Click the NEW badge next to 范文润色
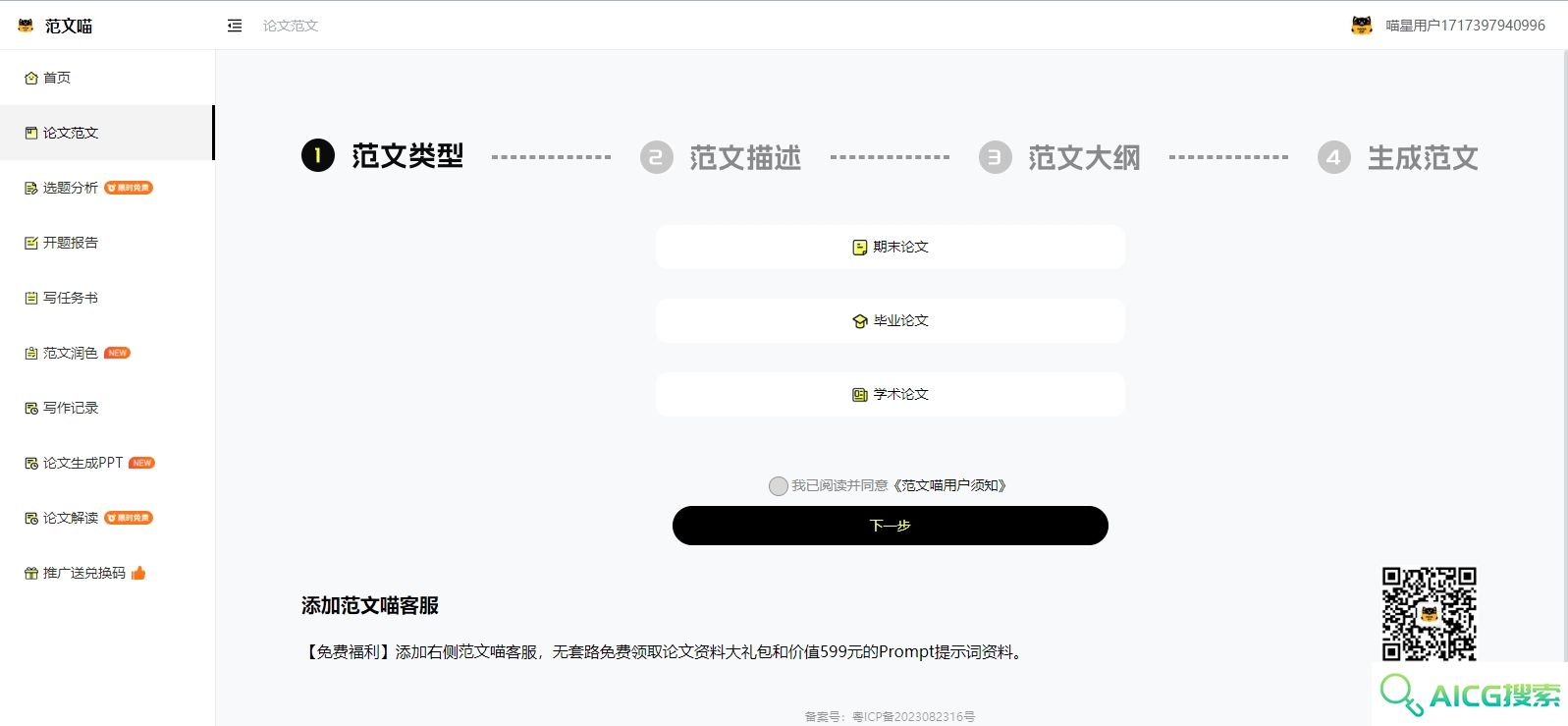The width and height of the screenshot is (1568, 726). [118, 353]
